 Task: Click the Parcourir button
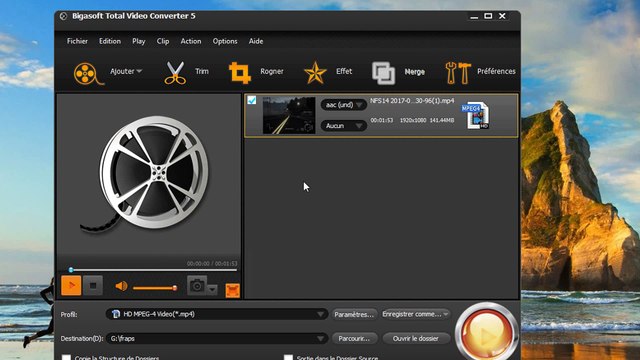pyautogui.click(x=354, y=338)
